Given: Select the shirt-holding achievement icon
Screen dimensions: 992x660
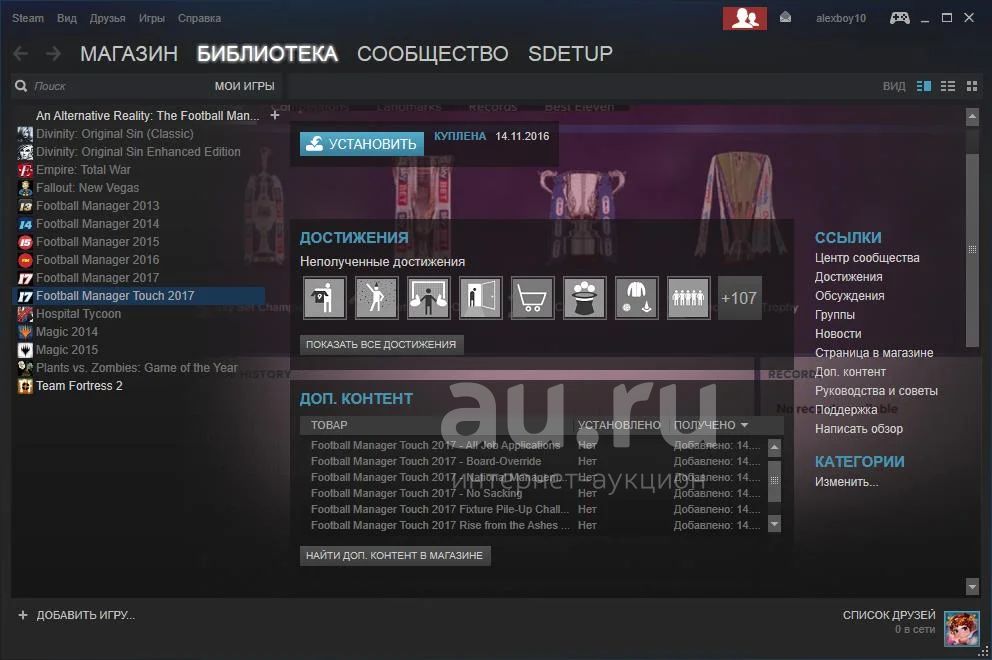Looking at the screenshot, I should pyautogui.click(x=325, y=297).
